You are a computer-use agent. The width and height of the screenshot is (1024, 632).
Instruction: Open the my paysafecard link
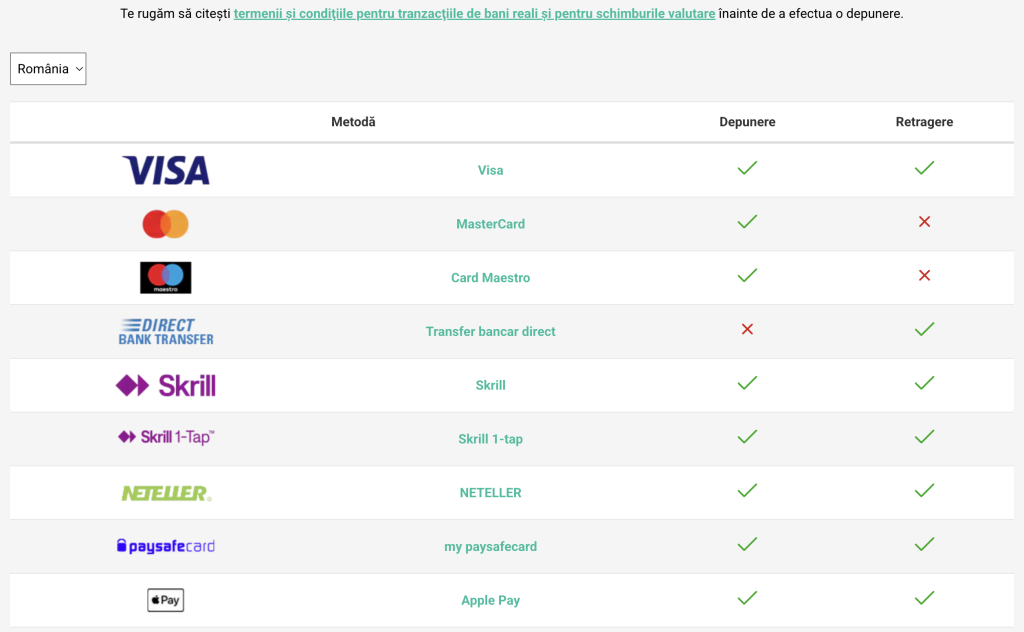(x=490, y=546)
